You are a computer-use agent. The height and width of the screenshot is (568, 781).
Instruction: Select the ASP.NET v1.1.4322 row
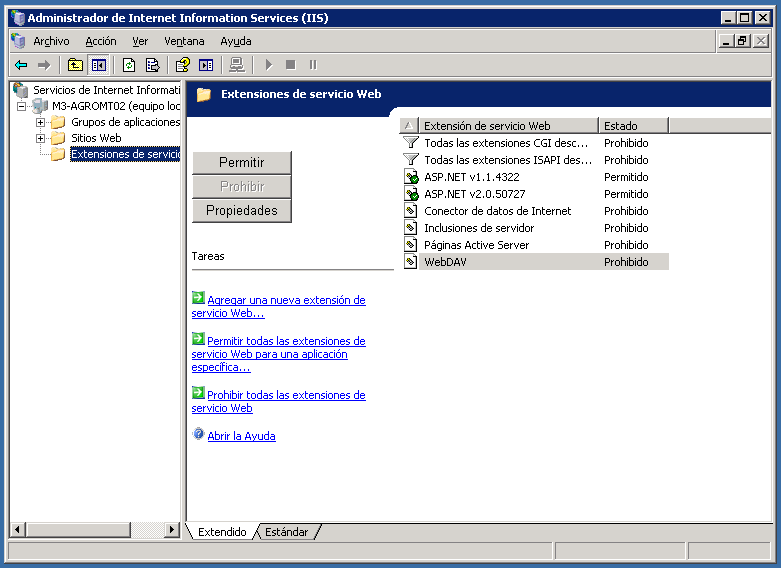click(535, 177)
